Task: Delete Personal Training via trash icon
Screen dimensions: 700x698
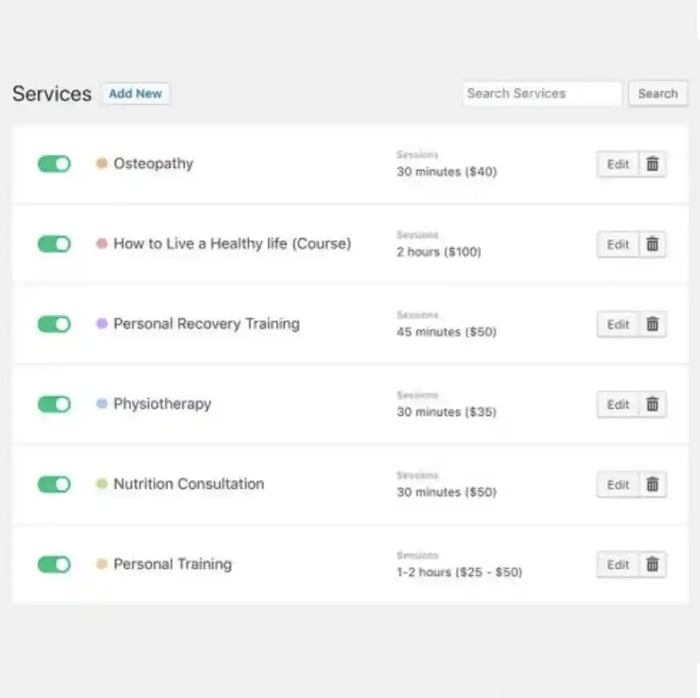Action: tap(652, 564)
